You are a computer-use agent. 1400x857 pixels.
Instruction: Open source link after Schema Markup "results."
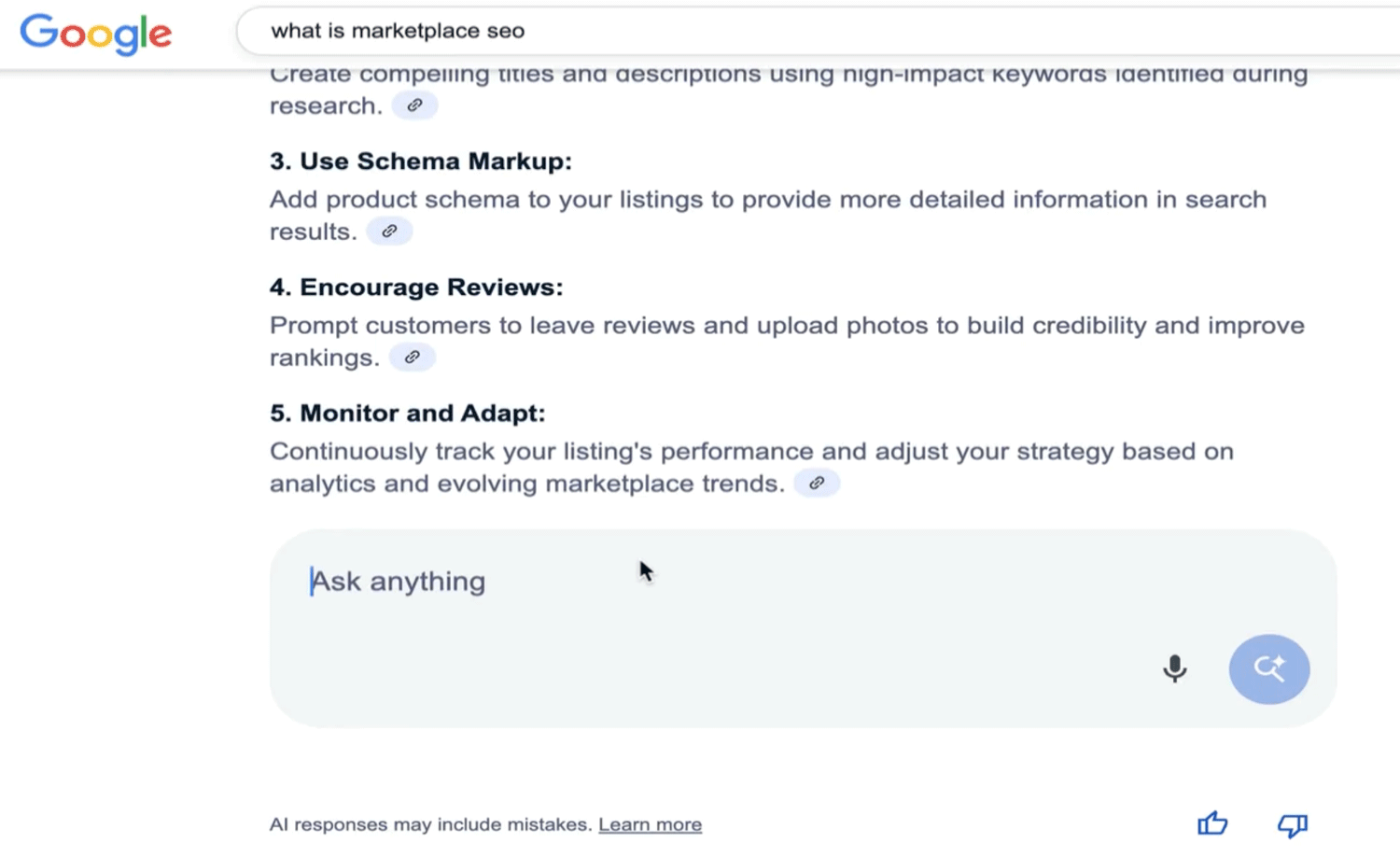389,232
